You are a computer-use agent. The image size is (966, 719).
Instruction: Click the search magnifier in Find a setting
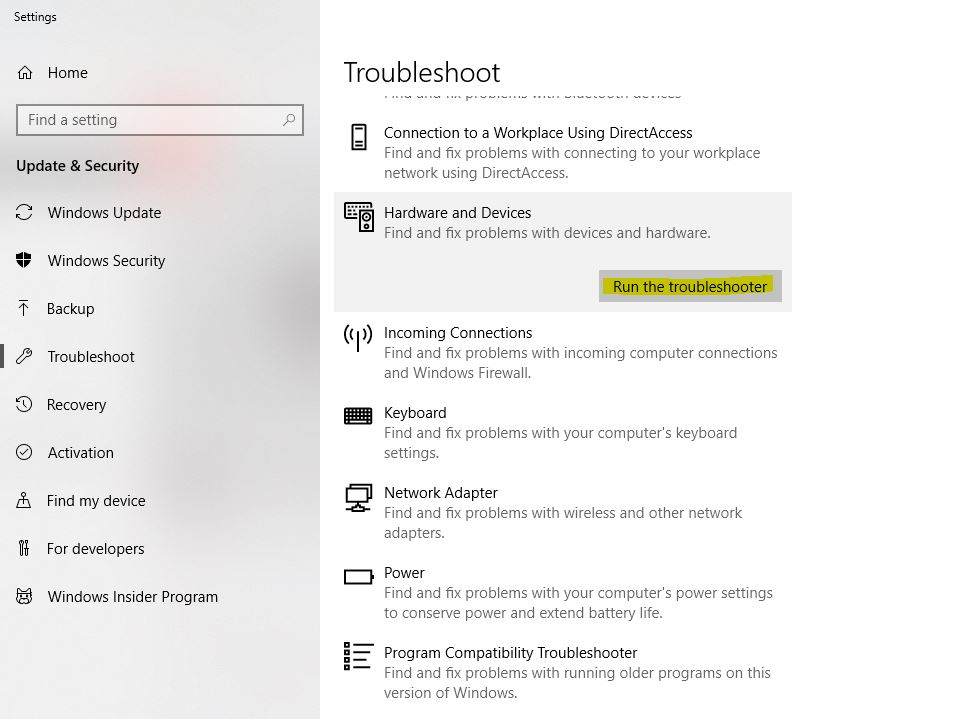click(288, 119)
